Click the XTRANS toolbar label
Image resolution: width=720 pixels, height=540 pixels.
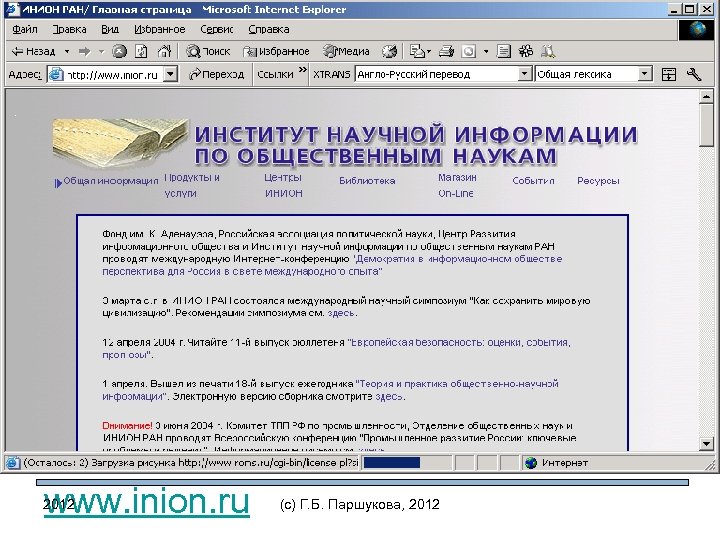click(x=332, y=74)
